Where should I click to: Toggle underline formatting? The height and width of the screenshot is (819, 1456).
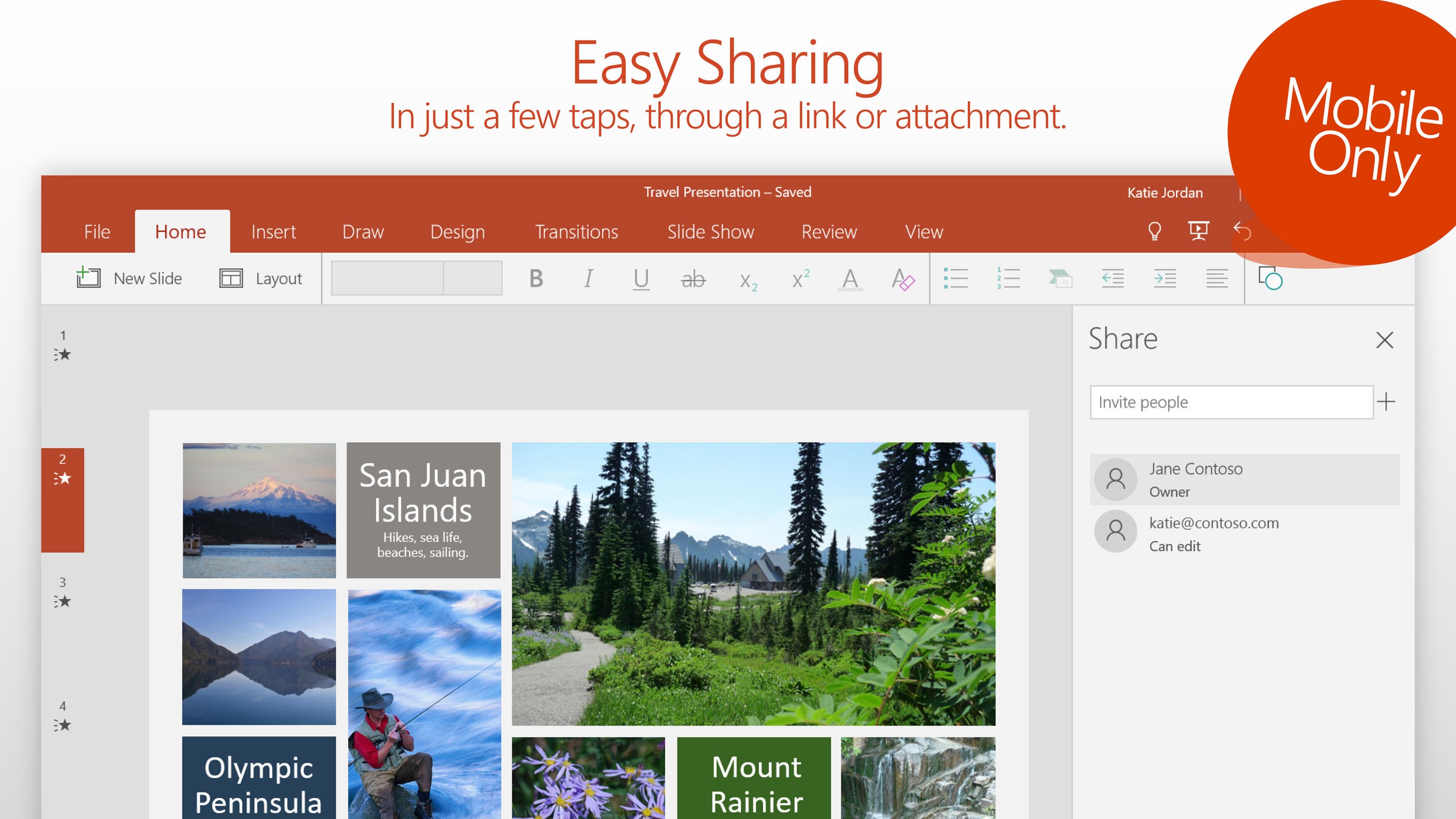click(x=641, y=278)
